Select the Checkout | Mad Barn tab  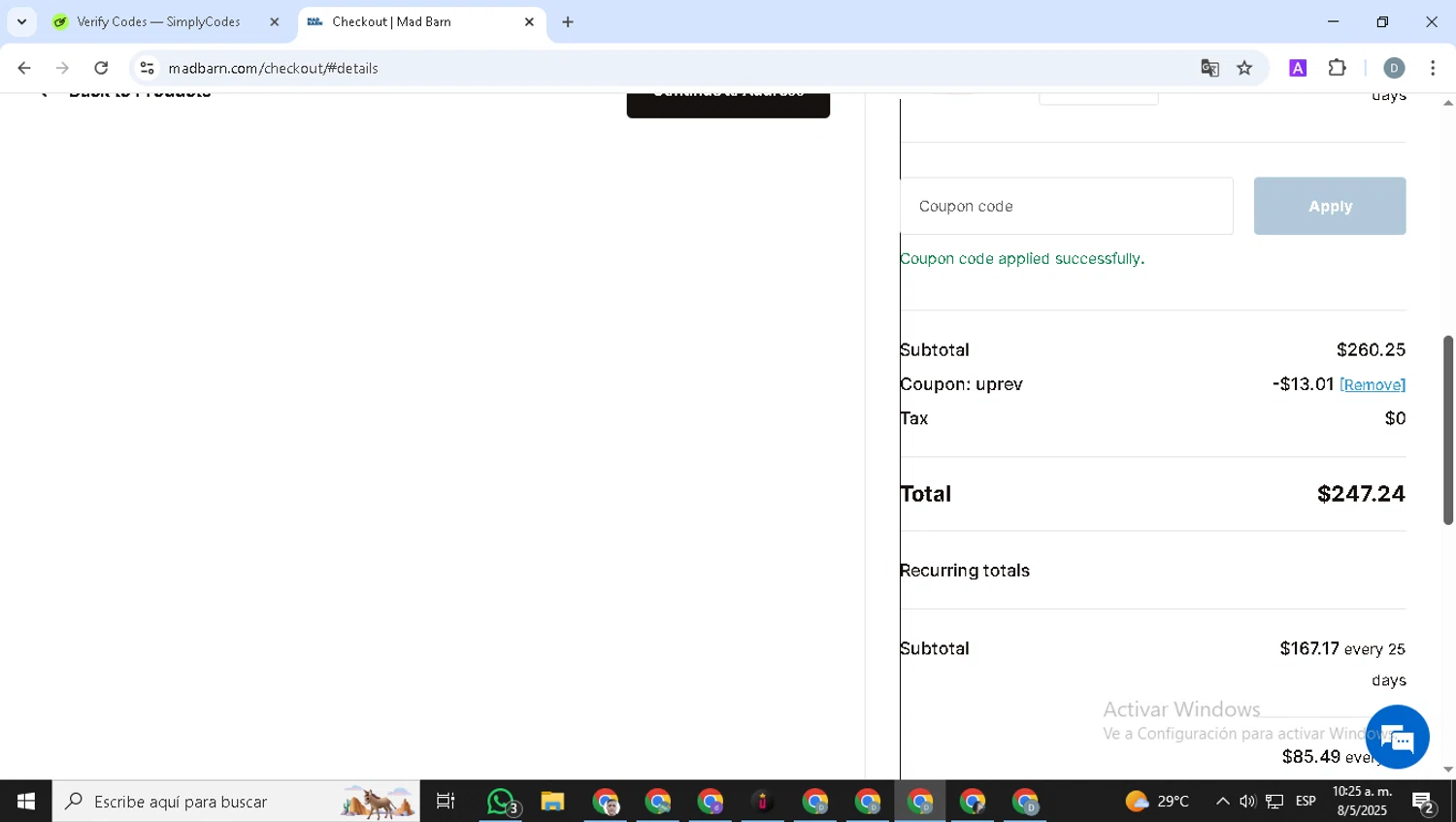pos(391,21)
